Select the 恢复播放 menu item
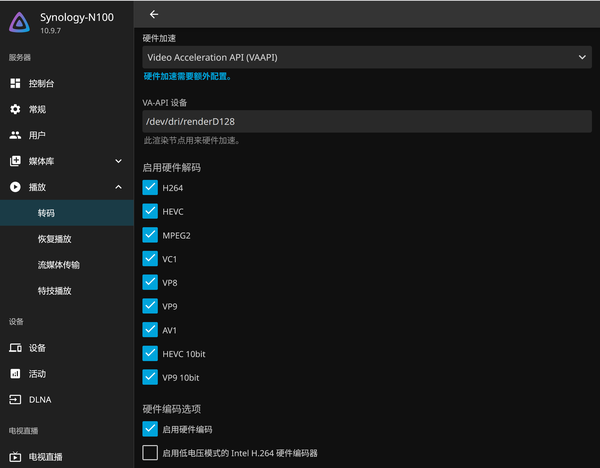The height and width of the screenshot is (468, 600). tap(54, 239)
